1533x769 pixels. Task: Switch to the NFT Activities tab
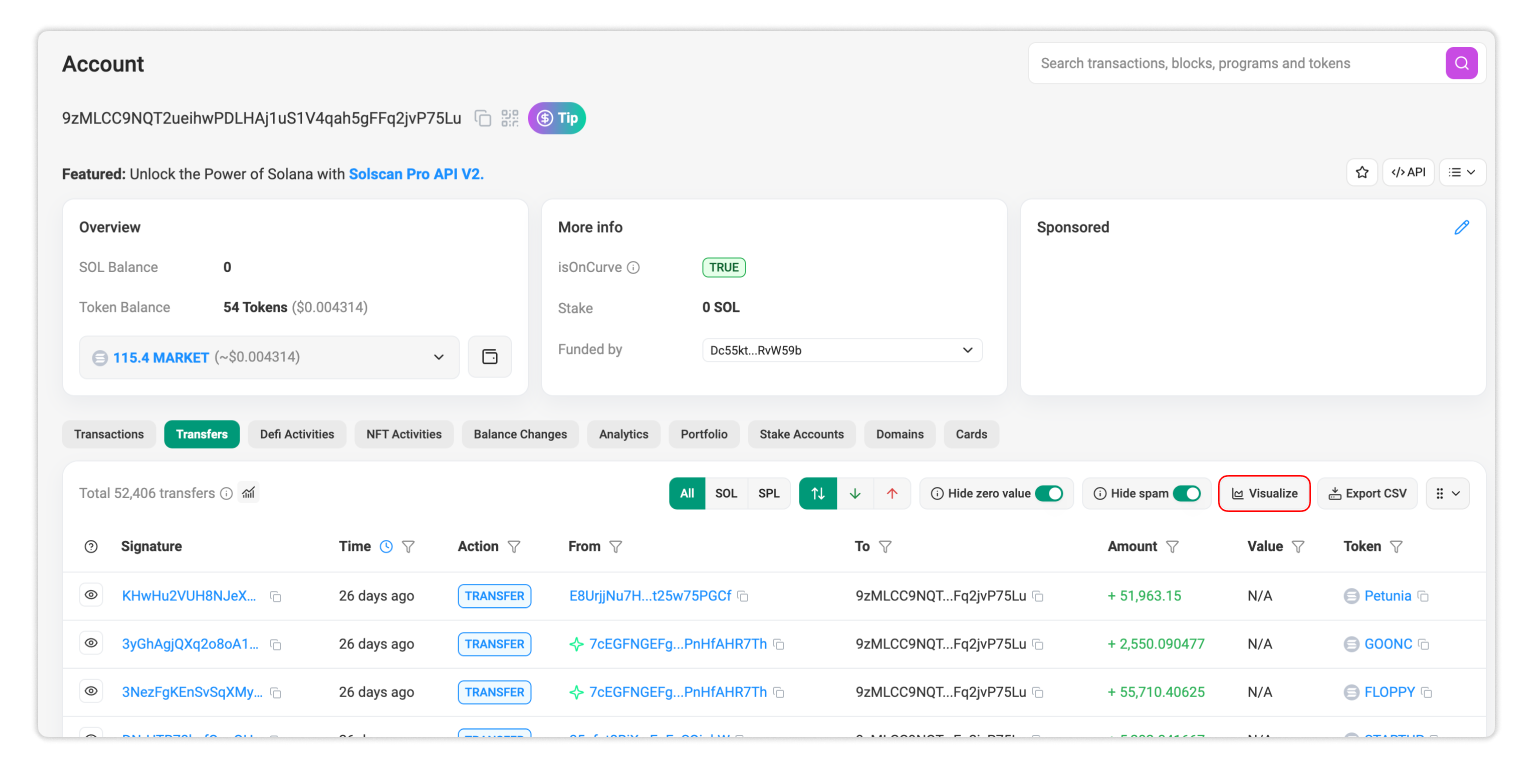404,434
